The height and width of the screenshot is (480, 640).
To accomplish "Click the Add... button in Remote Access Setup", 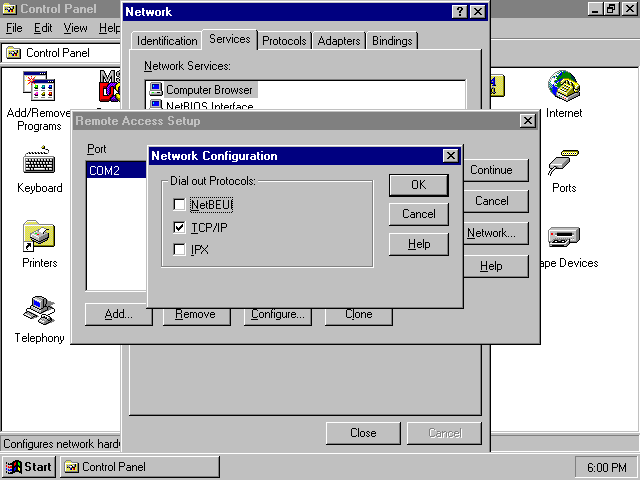I will pyautogui.click(x=118, y=314).
